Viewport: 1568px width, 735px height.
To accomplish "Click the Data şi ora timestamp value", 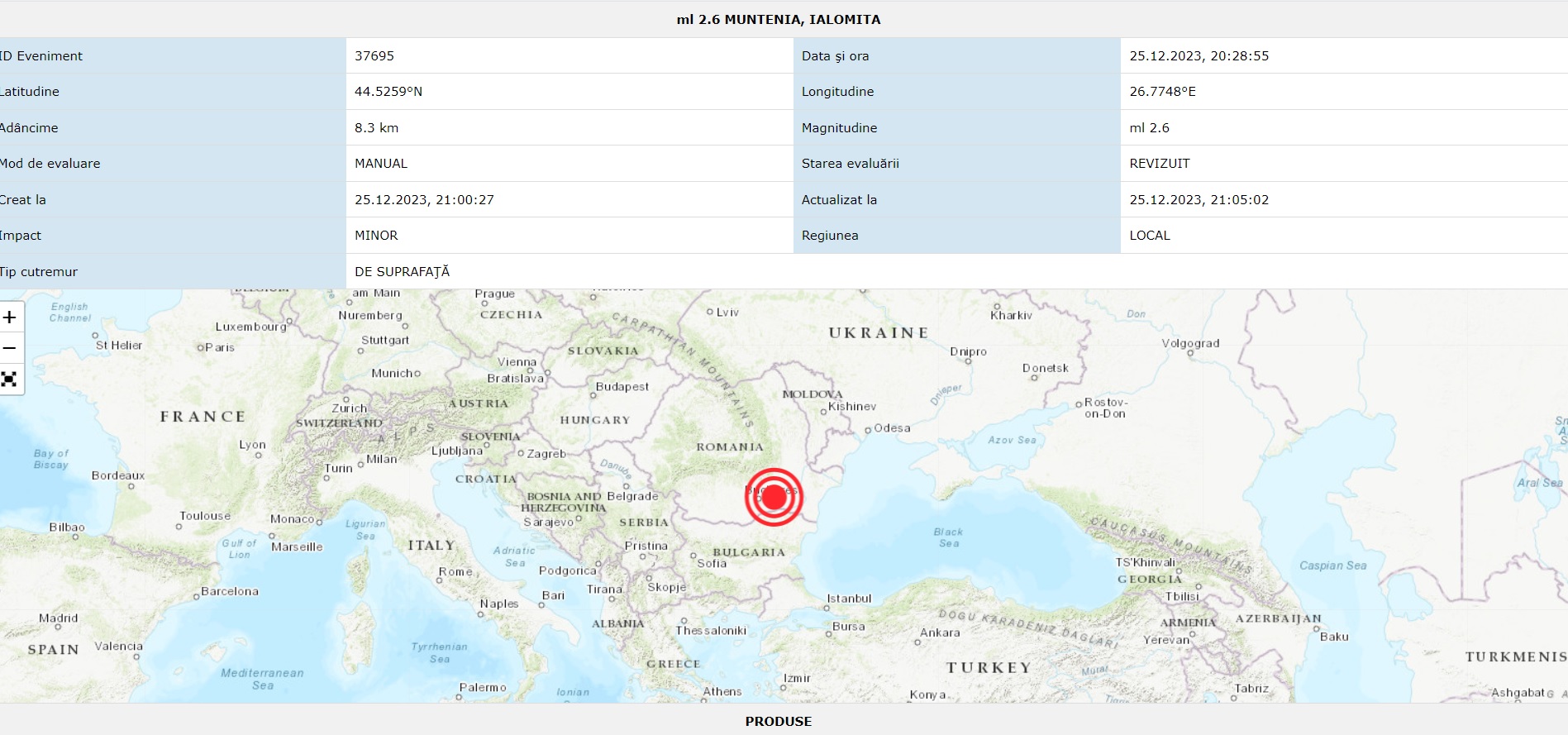I will [x=1199, y=56].
